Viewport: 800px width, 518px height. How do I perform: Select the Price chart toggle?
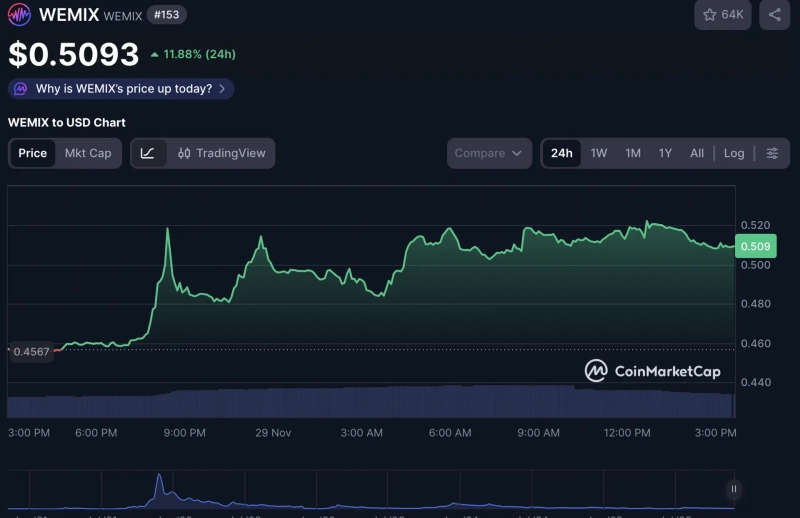33,153
